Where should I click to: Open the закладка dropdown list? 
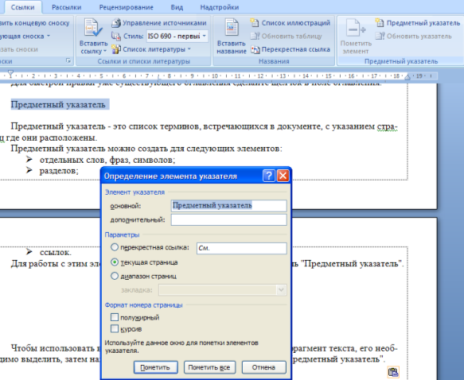coord(281,290)
